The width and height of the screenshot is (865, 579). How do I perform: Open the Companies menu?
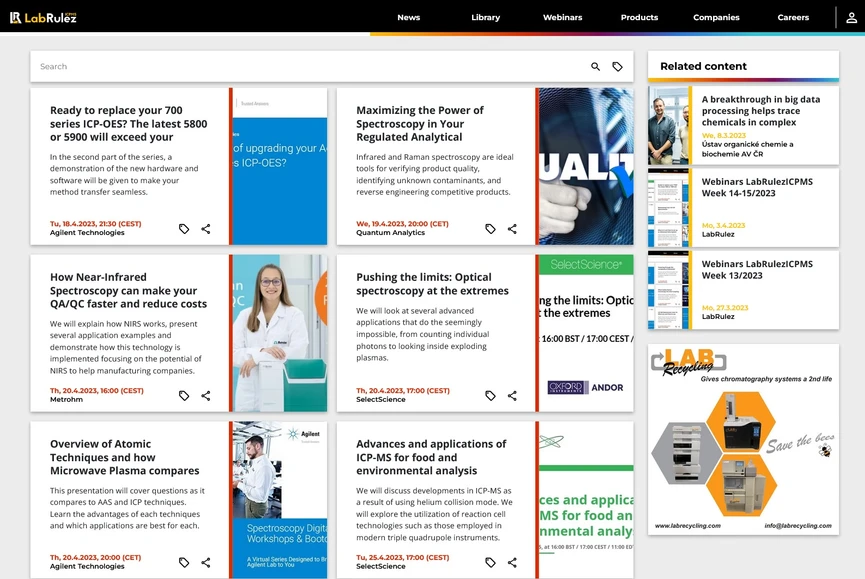716,18
